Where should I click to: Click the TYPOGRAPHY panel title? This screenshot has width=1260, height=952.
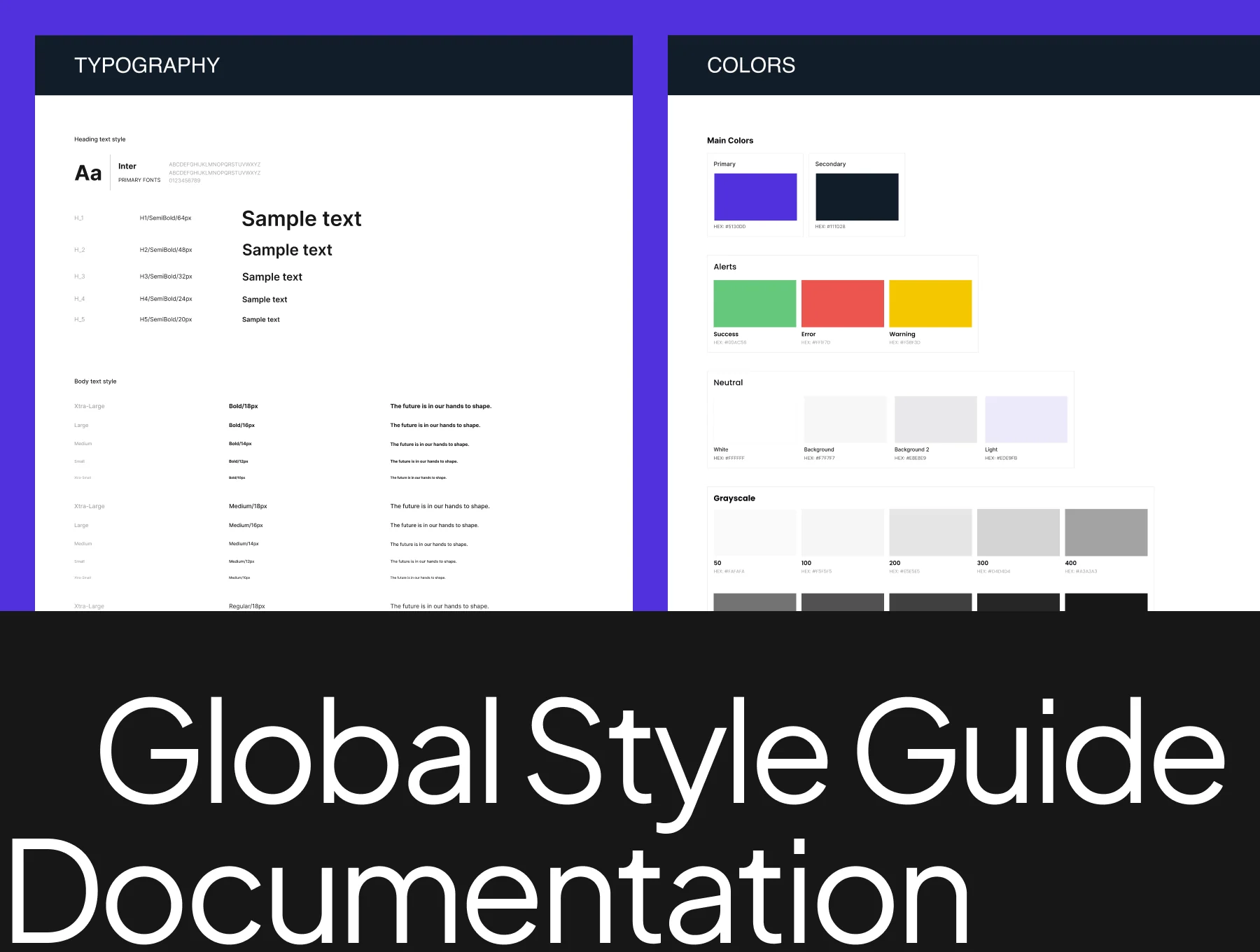(x=147, y=65)
